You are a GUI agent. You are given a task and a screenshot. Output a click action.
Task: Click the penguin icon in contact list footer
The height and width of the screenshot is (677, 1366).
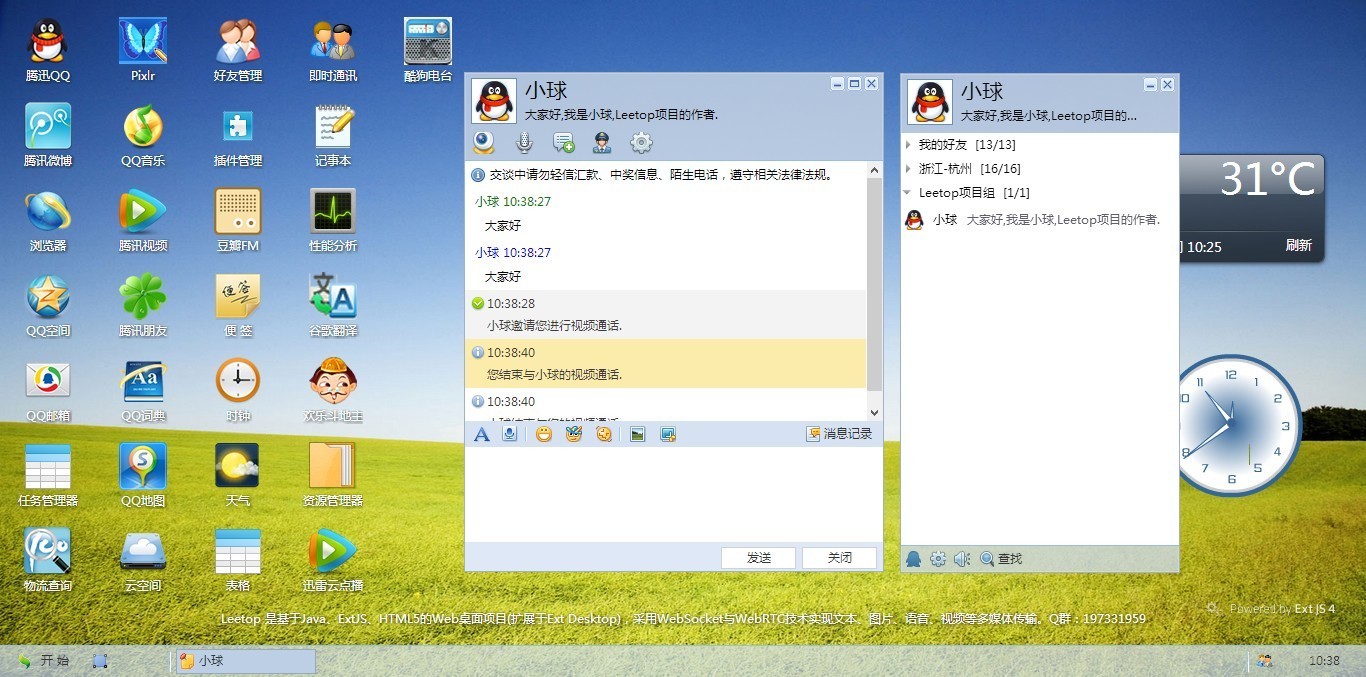click(914, 559)
